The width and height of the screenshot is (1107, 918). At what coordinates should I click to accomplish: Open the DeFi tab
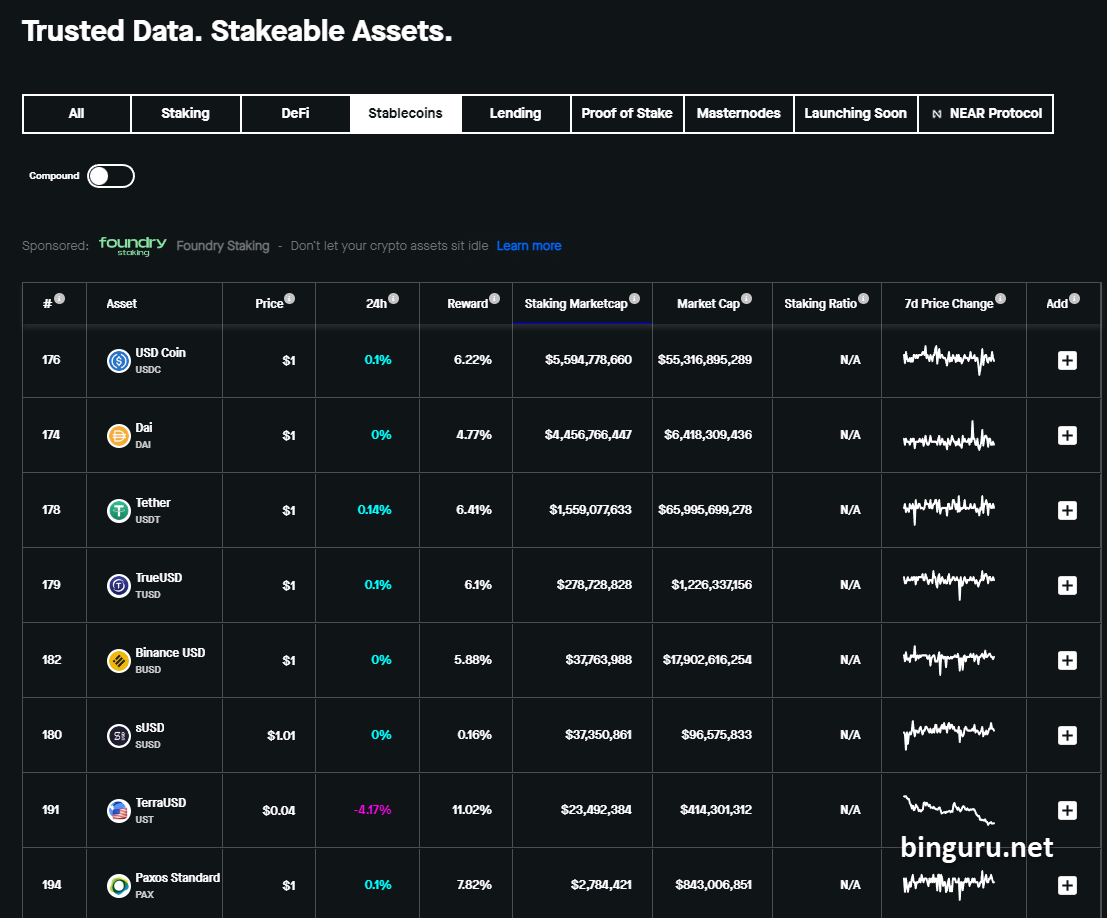295,114
